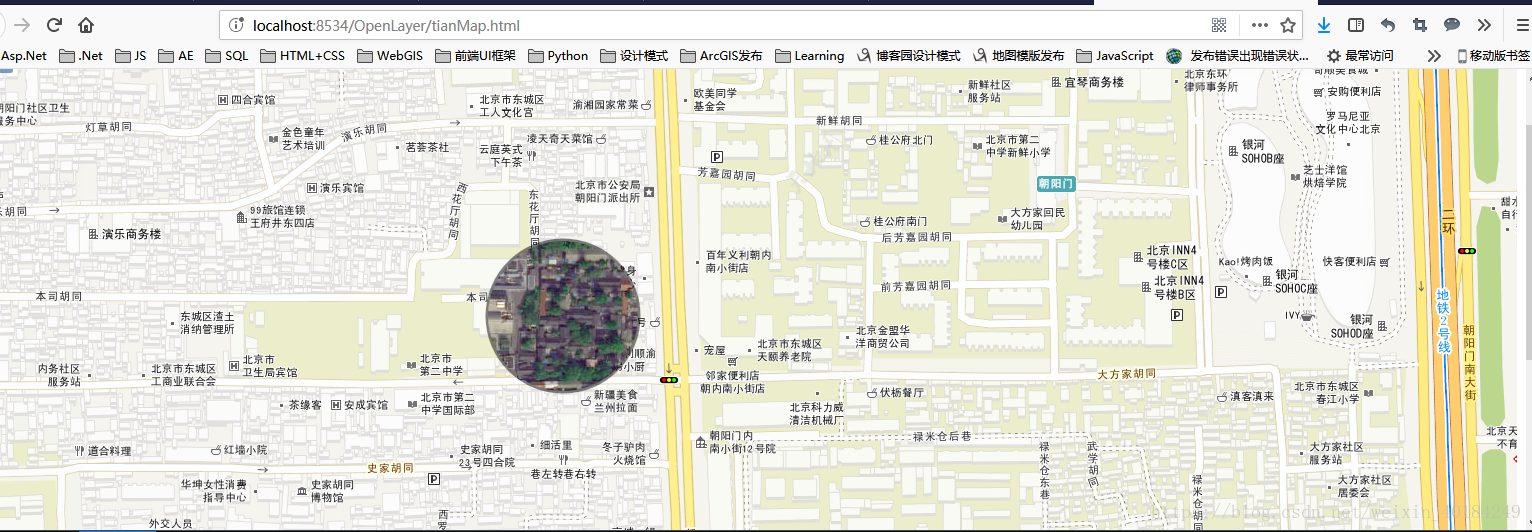1532x532 pixels.
Task: Go to the browser home page
Action: [86, 25]
